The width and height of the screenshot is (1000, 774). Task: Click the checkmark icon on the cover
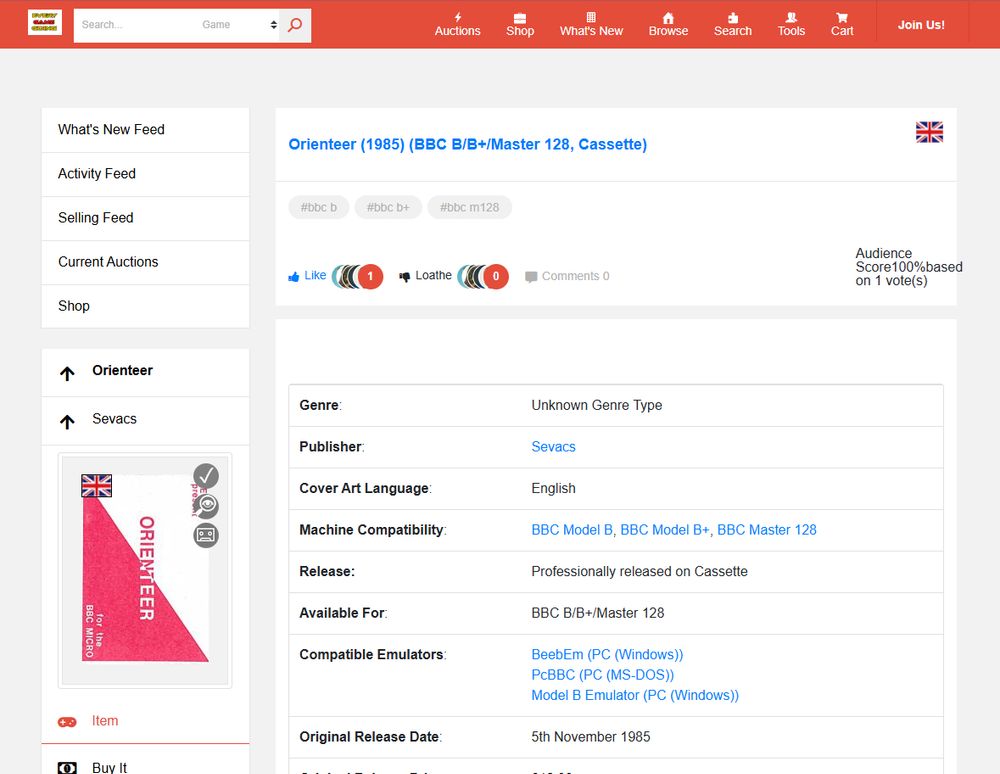[x=206, y=476]
